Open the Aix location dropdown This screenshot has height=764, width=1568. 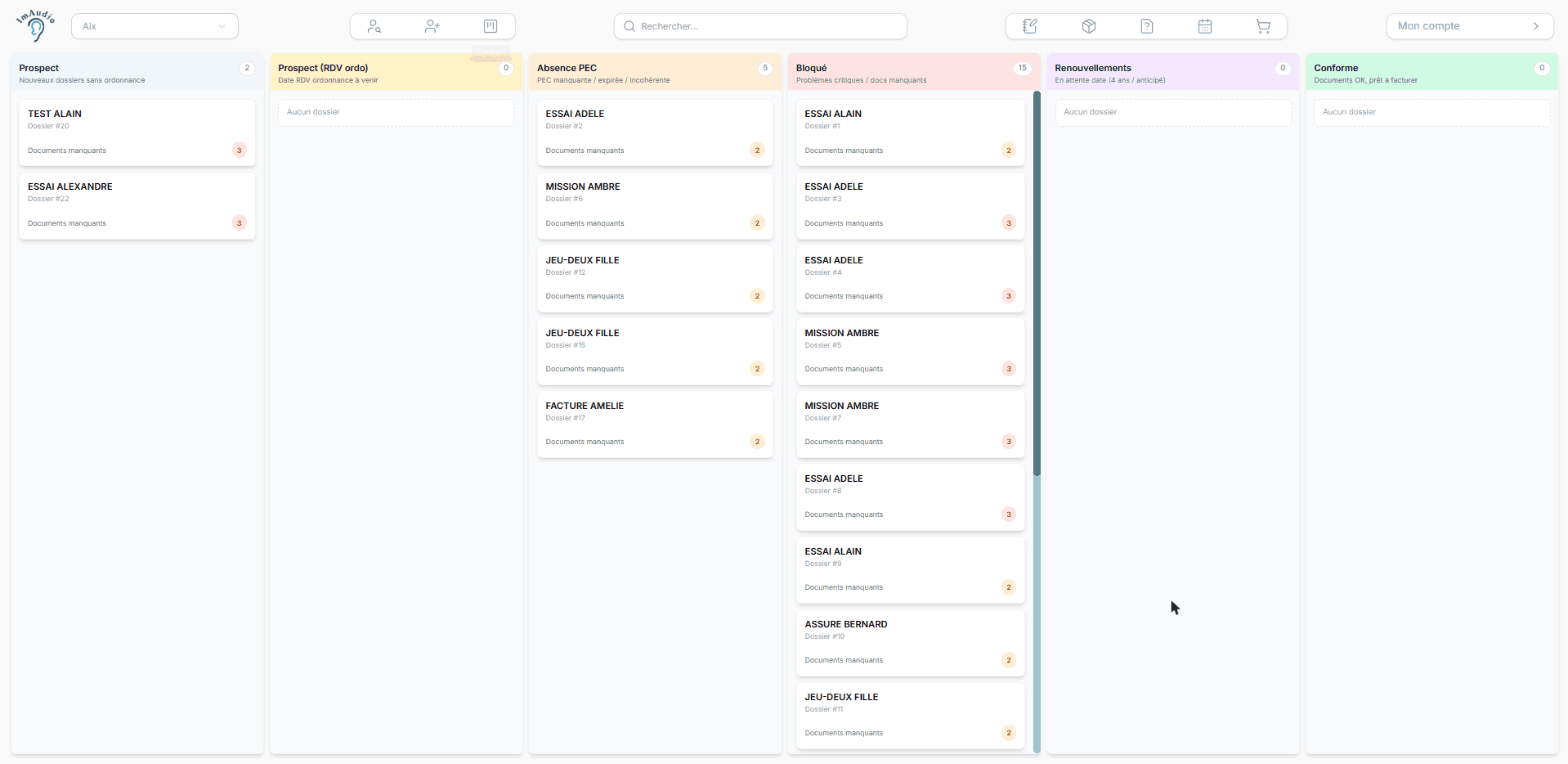[x=155, y=26]
